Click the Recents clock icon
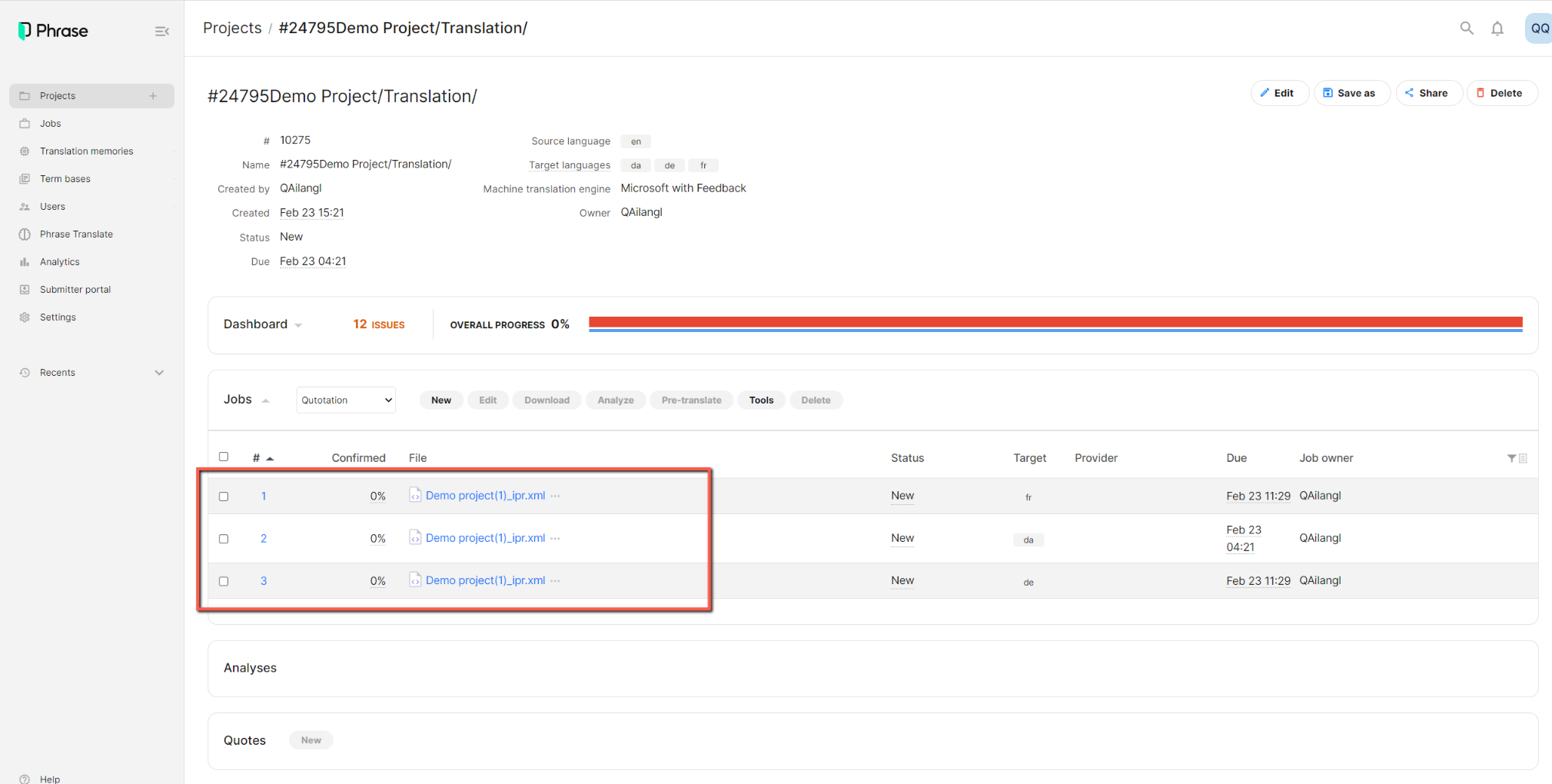 point(25,373)
